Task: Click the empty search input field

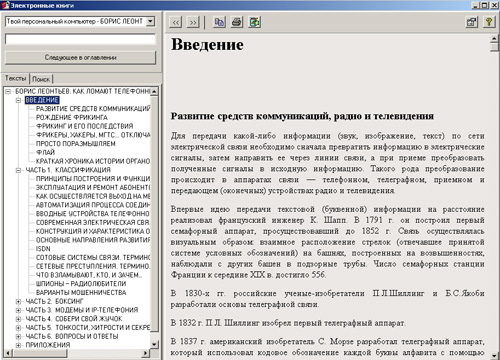Action: [80, 39]
